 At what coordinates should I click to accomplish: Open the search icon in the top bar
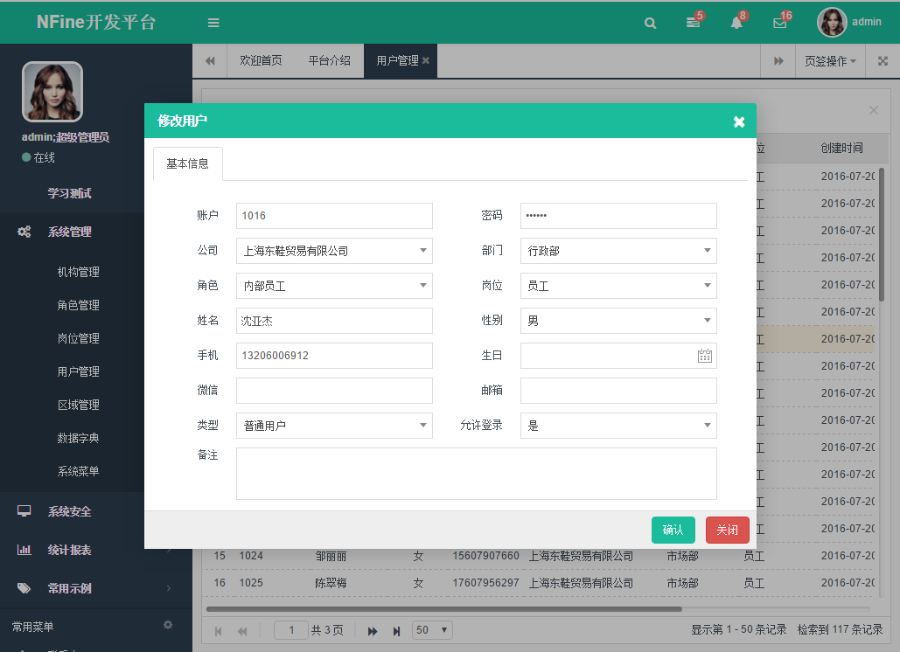[650, 22]
